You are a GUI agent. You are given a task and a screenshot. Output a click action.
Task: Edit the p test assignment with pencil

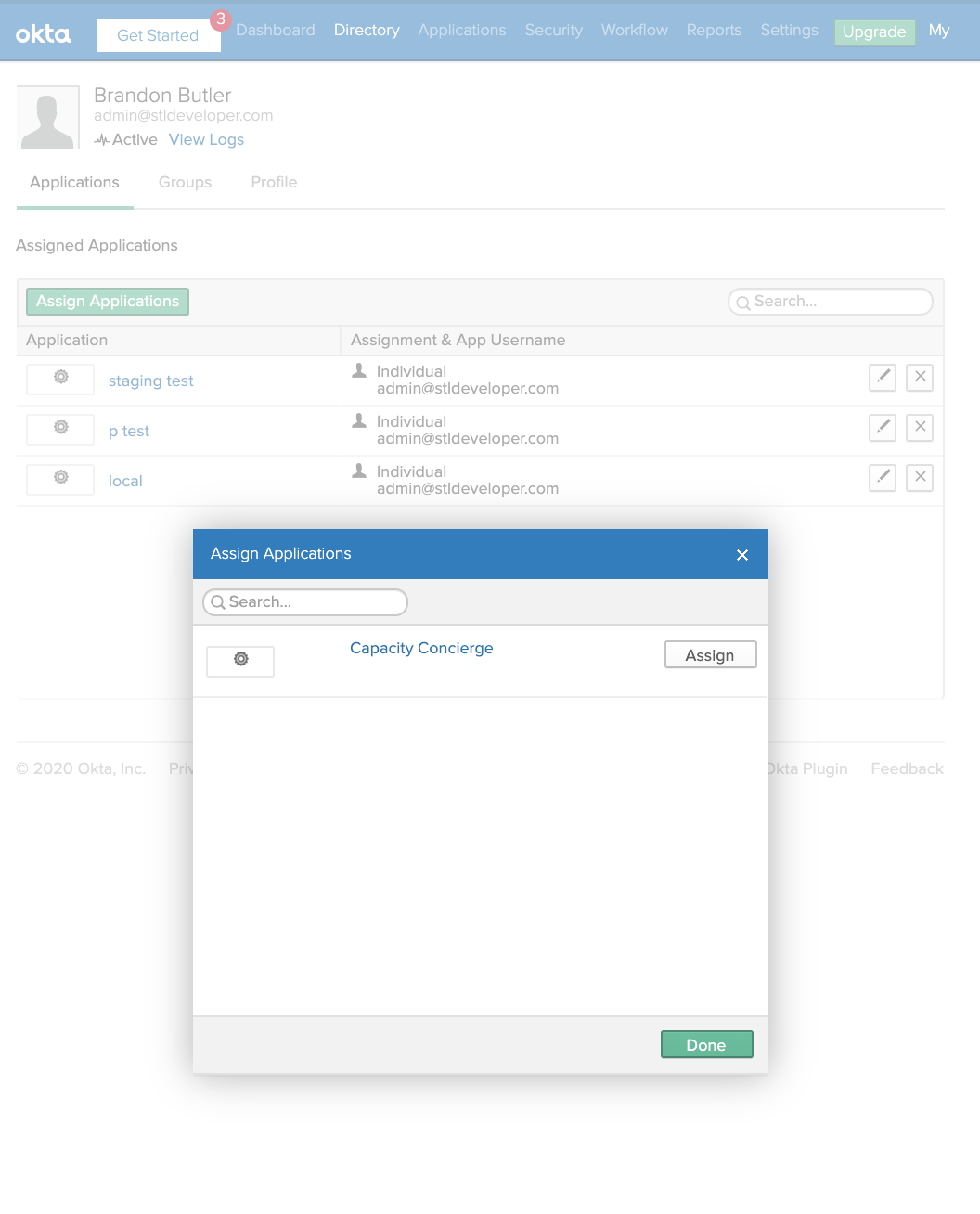click(x=883, y=427)
